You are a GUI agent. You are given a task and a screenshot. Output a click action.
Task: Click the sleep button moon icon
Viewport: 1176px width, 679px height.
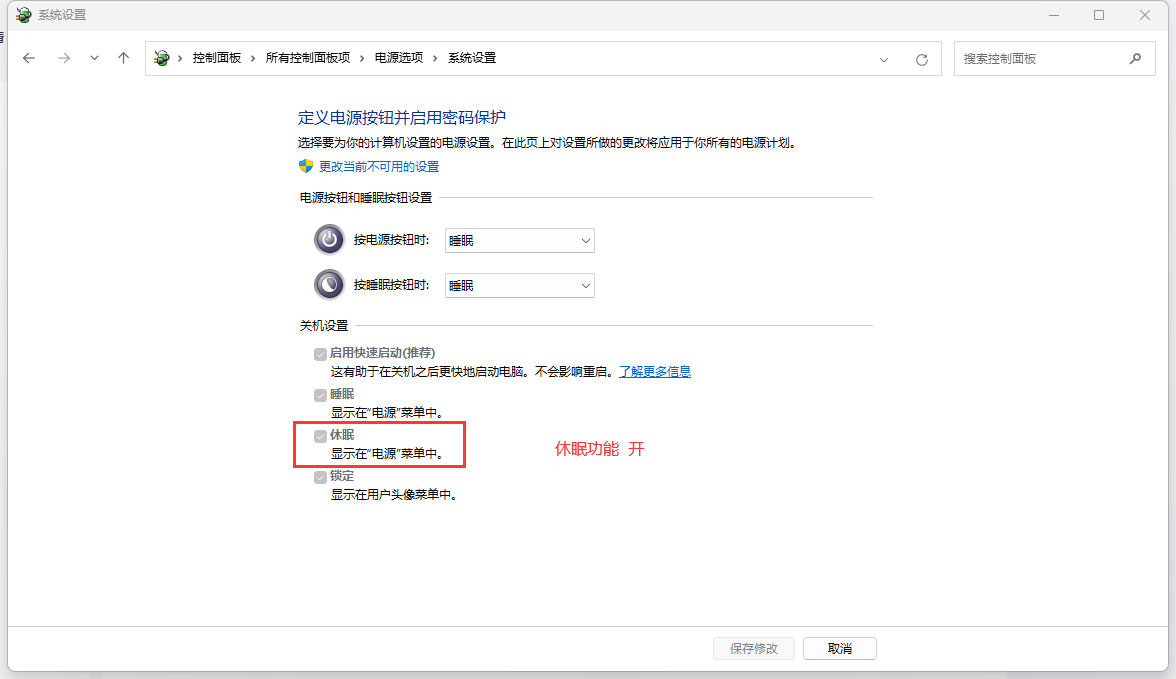(x=329, y=284)
